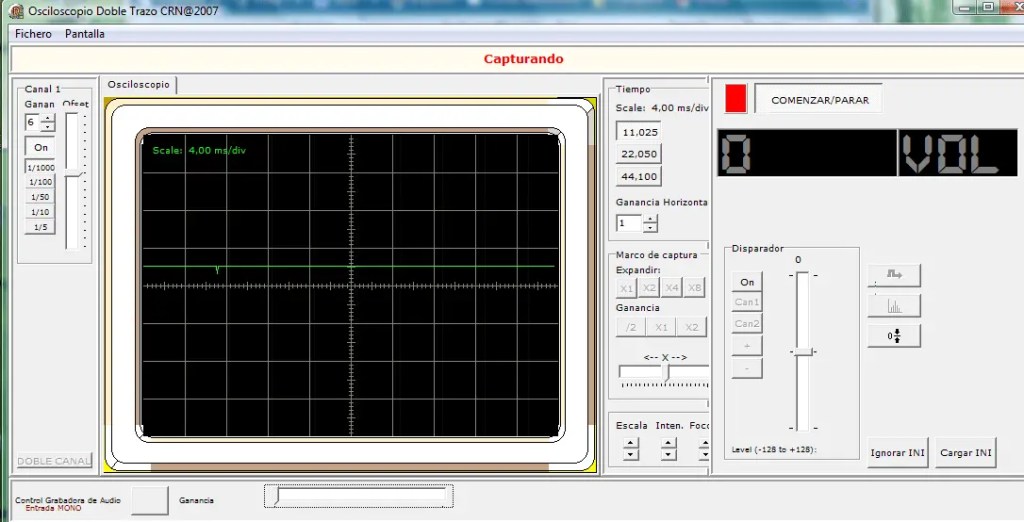Image resolution: width=1024 pixels, height=522 pixels.
Task: Click the blank audio recorder control button
Action: click(x=150, y=500)
